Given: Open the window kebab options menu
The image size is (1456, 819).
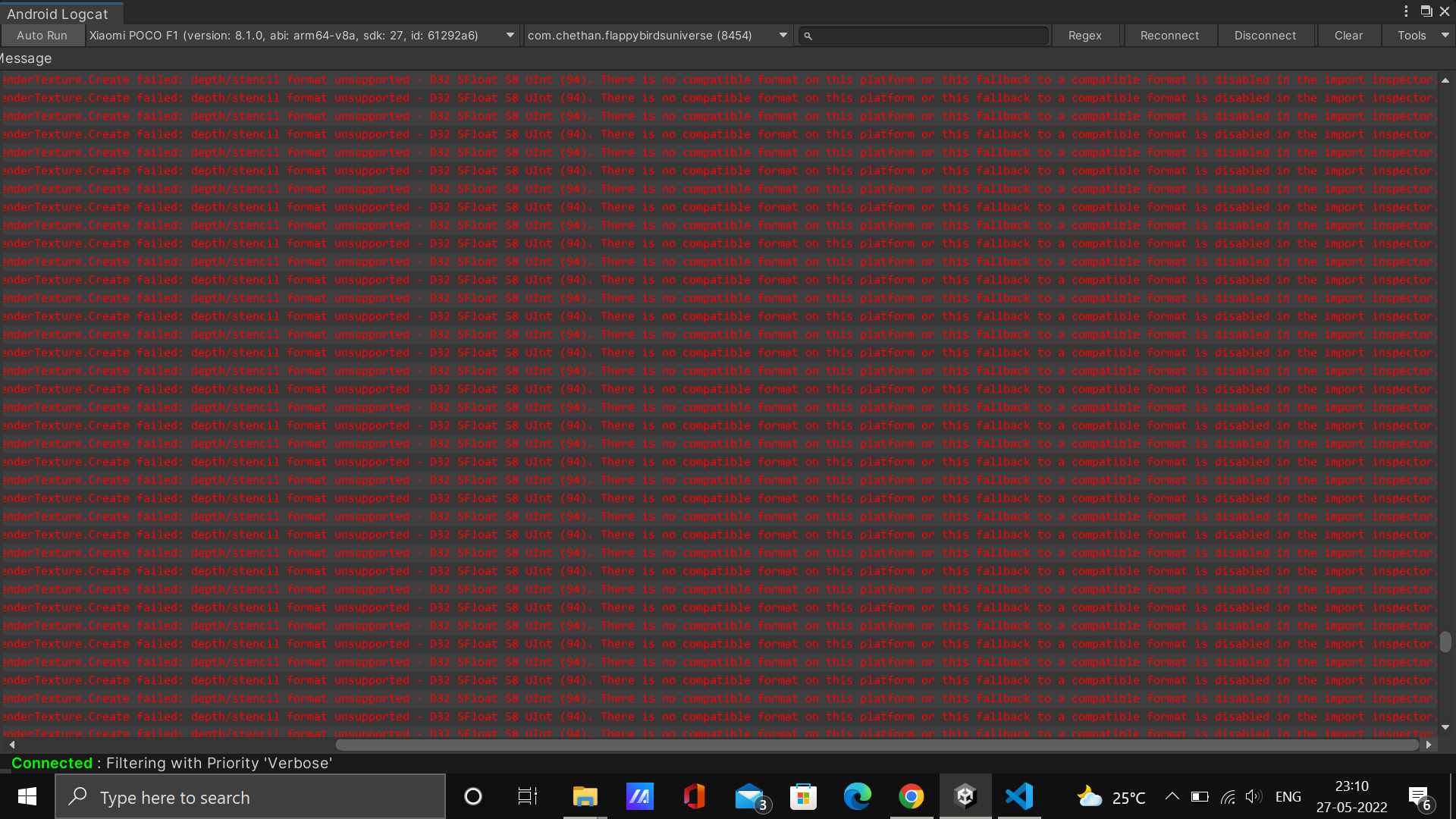Looking at the screenshot, I should pyautogui.click(x=1406, y=11).
